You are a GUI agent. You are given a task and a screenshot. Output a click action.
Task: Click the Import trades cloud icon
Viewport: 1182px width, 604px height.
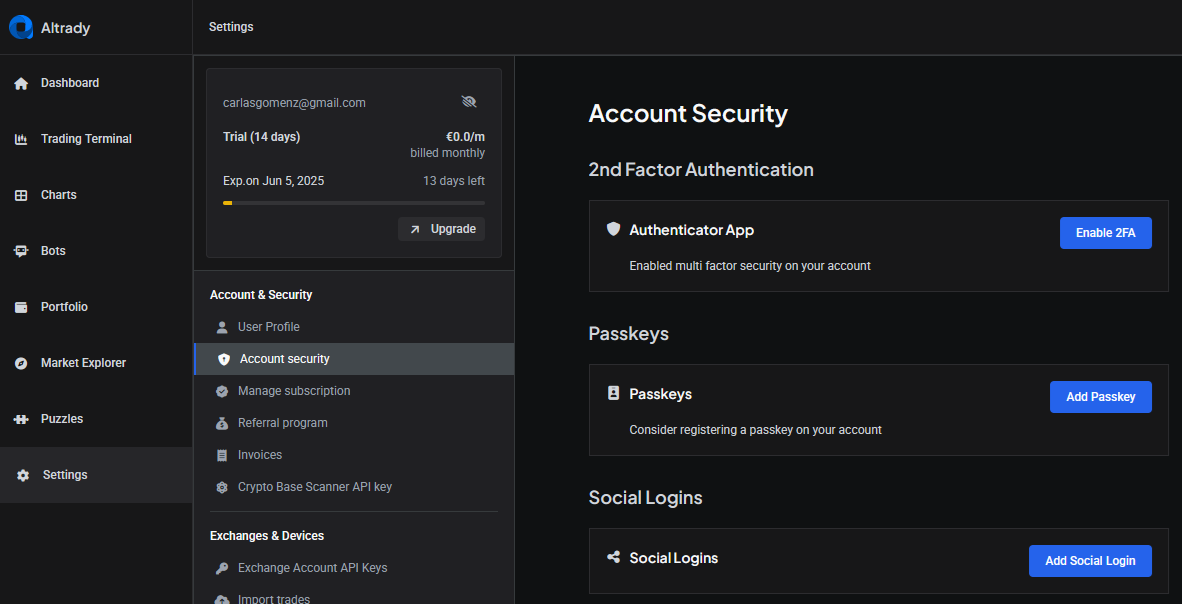(222, 599)
